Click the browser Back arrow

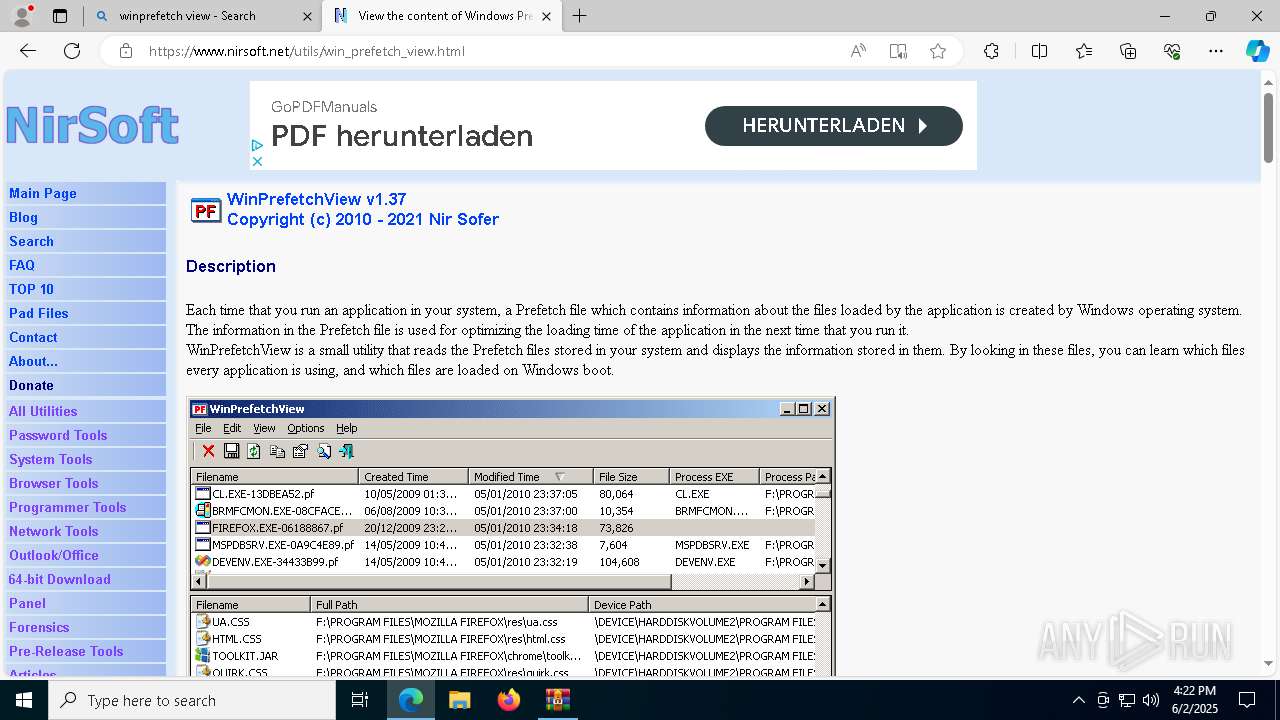coord(28,51)
